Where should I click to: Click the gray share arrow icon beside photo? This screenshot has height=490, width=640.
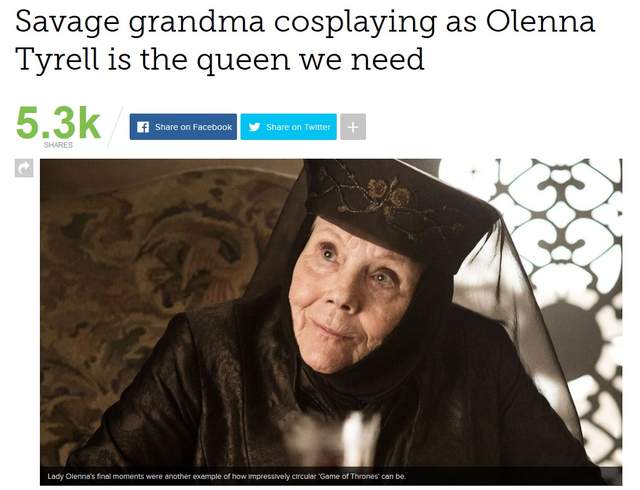[24, 168]
